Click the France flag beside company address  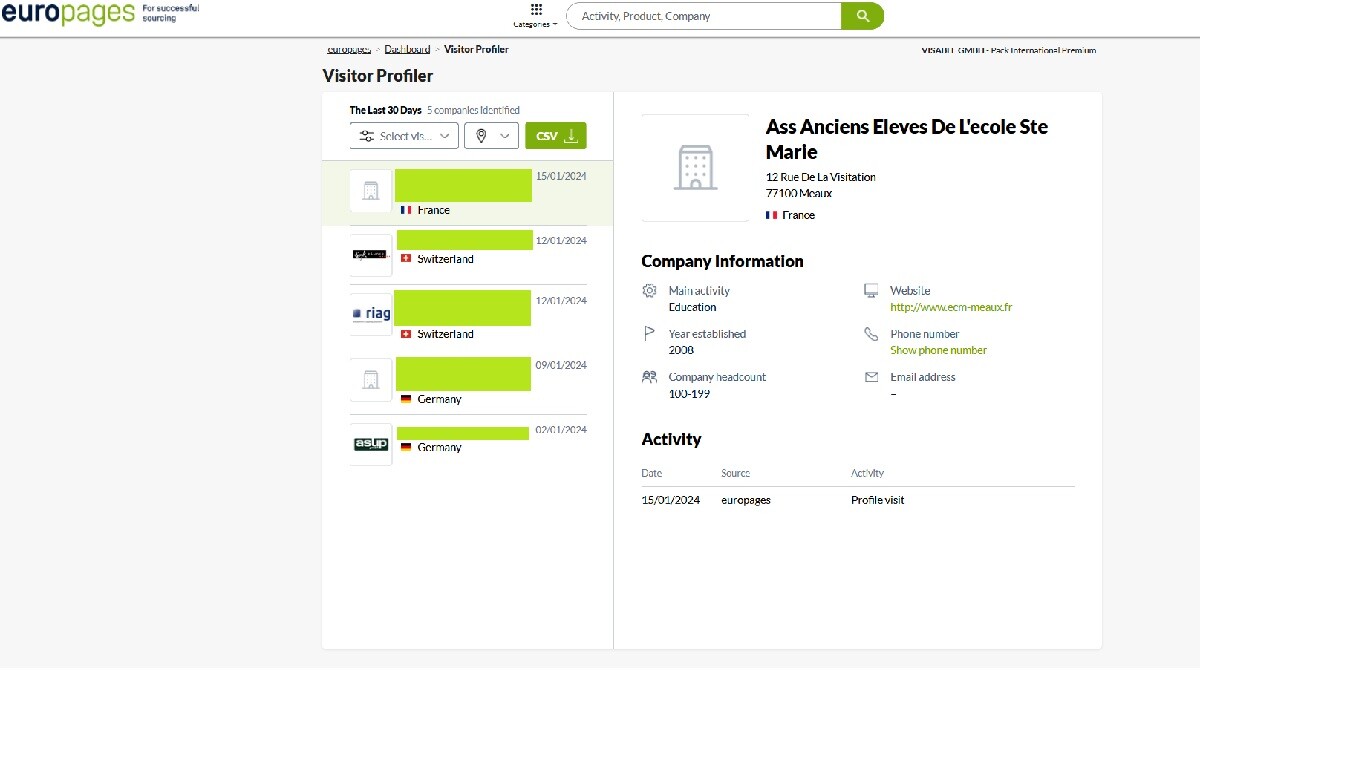[771, 215]
